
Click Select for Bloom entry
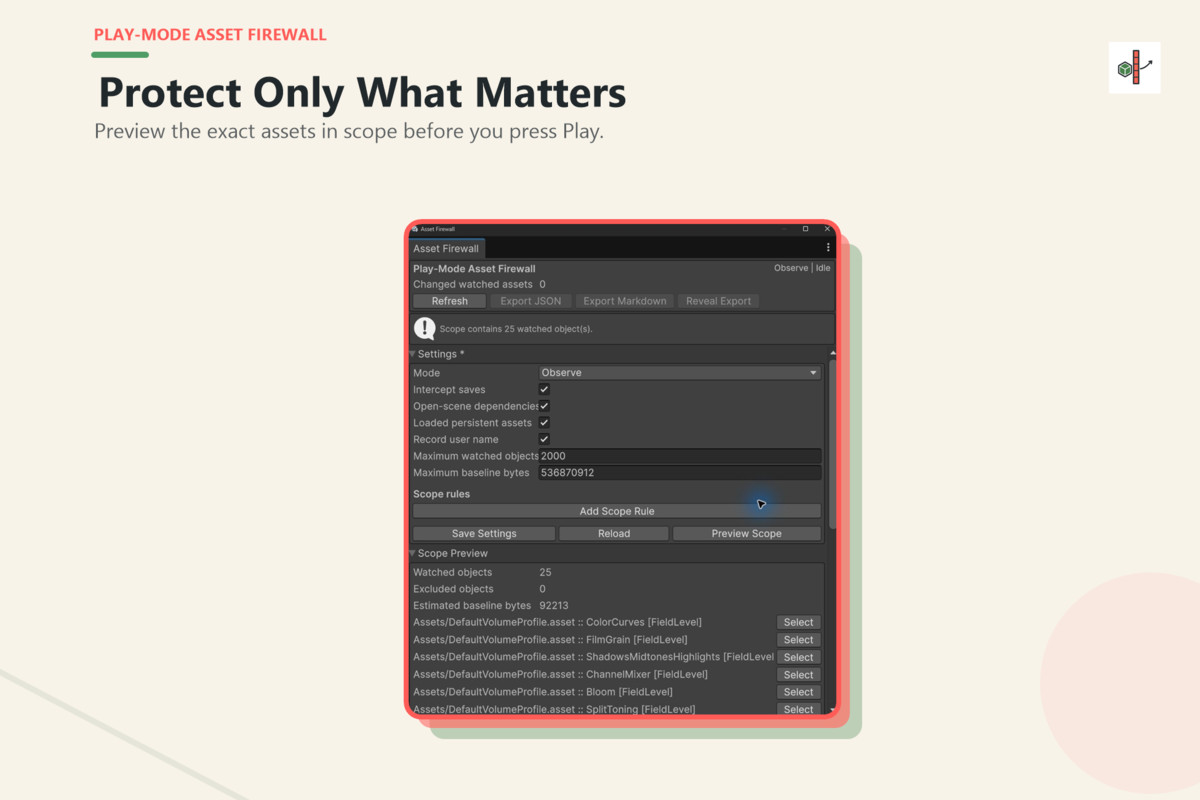click(x=798, y=692)
